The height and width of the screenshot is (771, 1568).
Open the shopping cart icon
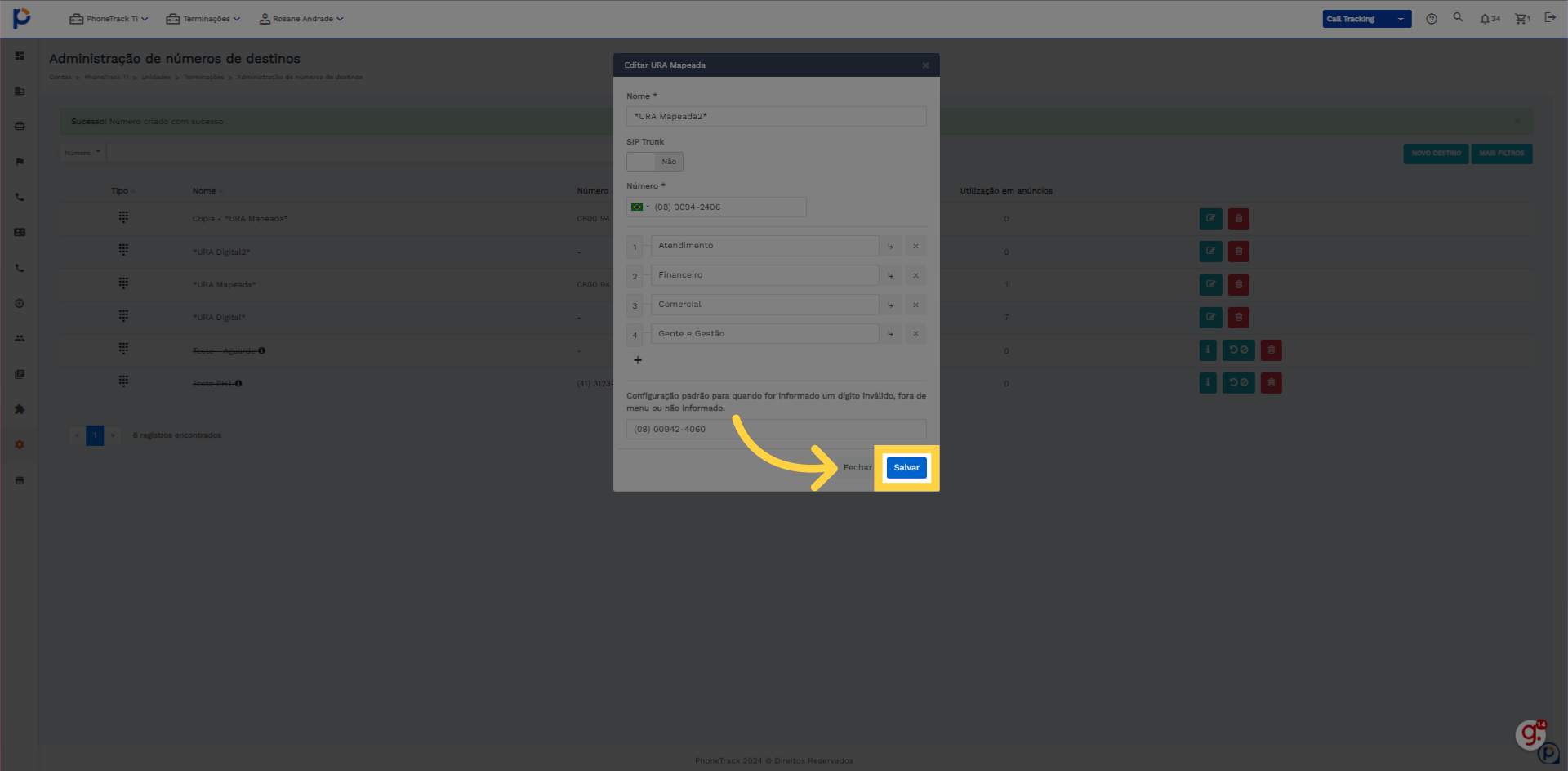pyautogui.click(x=1522, y=19)
